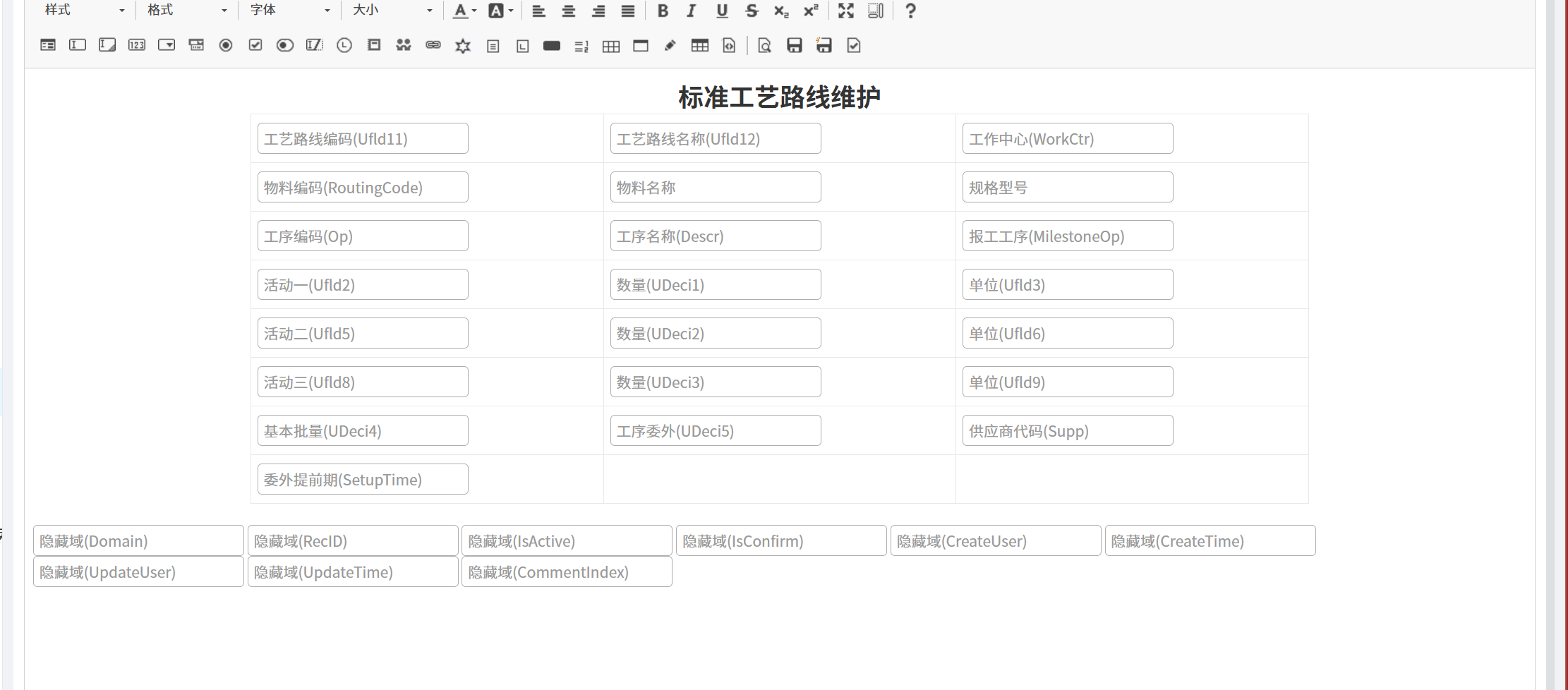Click the clock time-picker control icon
The image size is (1568, 690).
coord(344,46)
